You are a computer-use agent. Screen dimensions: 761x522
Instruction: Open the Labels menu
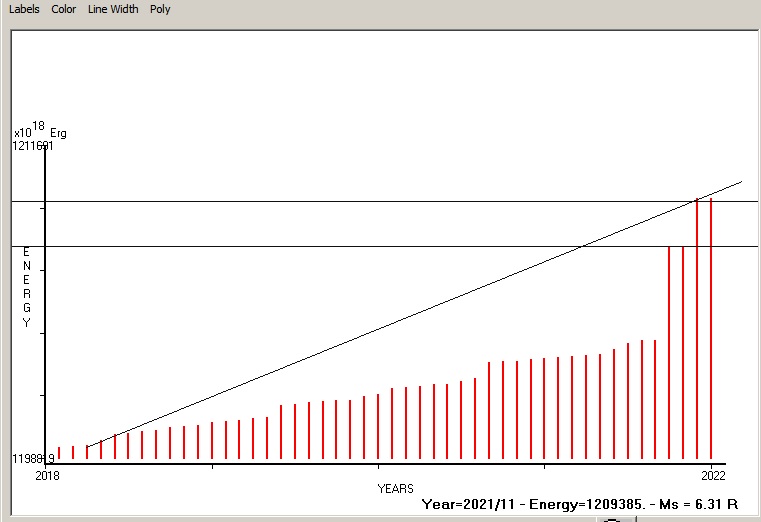[x=25, y=9]
